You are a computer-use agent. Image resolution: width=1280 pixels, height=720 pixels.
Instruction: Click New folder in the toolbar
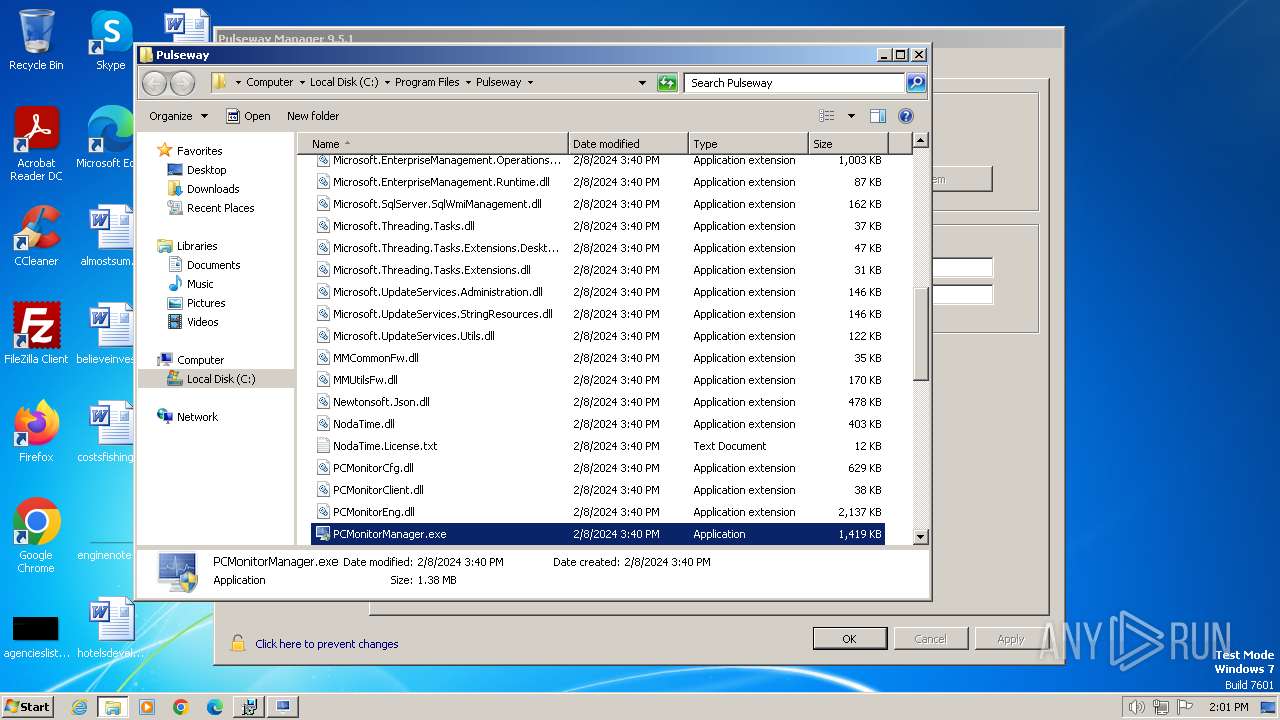coord(313,116)
